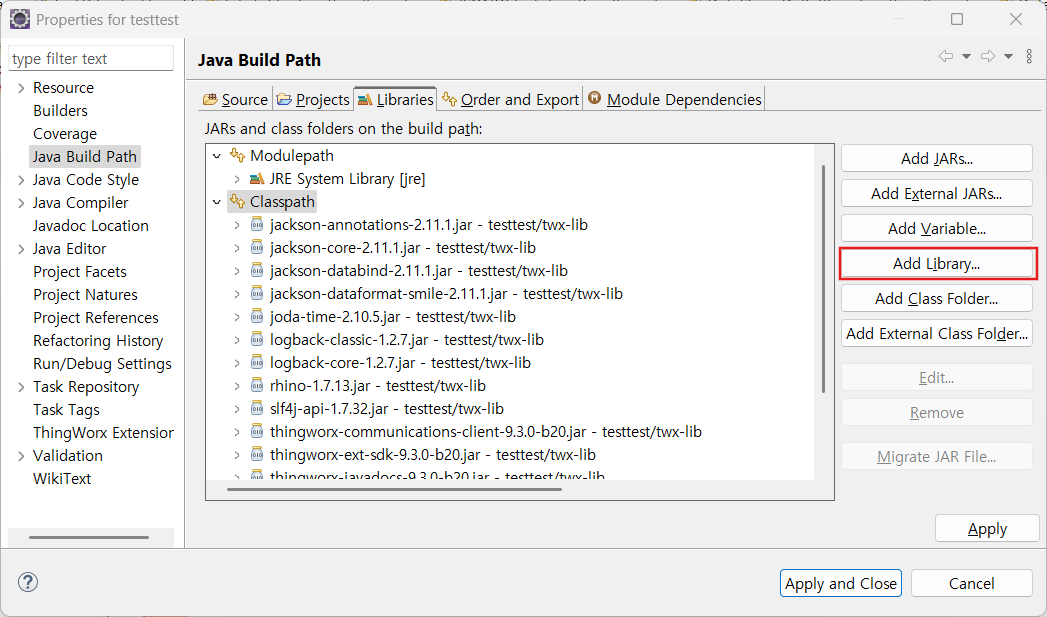Click the type filter text field
The width and height of the screenshot is (1047, 617).
click(x=91, y=59)
